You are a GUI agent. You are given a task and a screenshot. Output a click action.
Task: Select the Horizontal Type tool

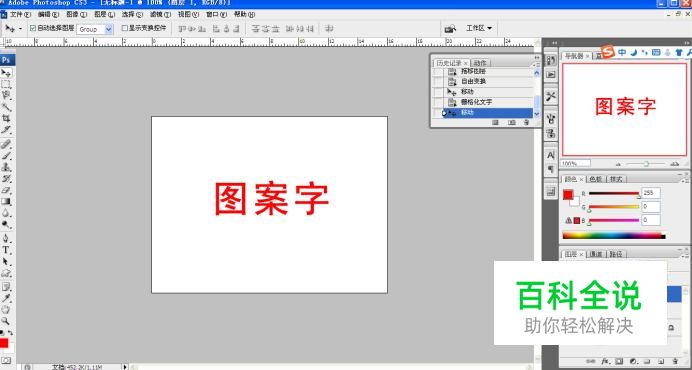[x=6, y=250]
